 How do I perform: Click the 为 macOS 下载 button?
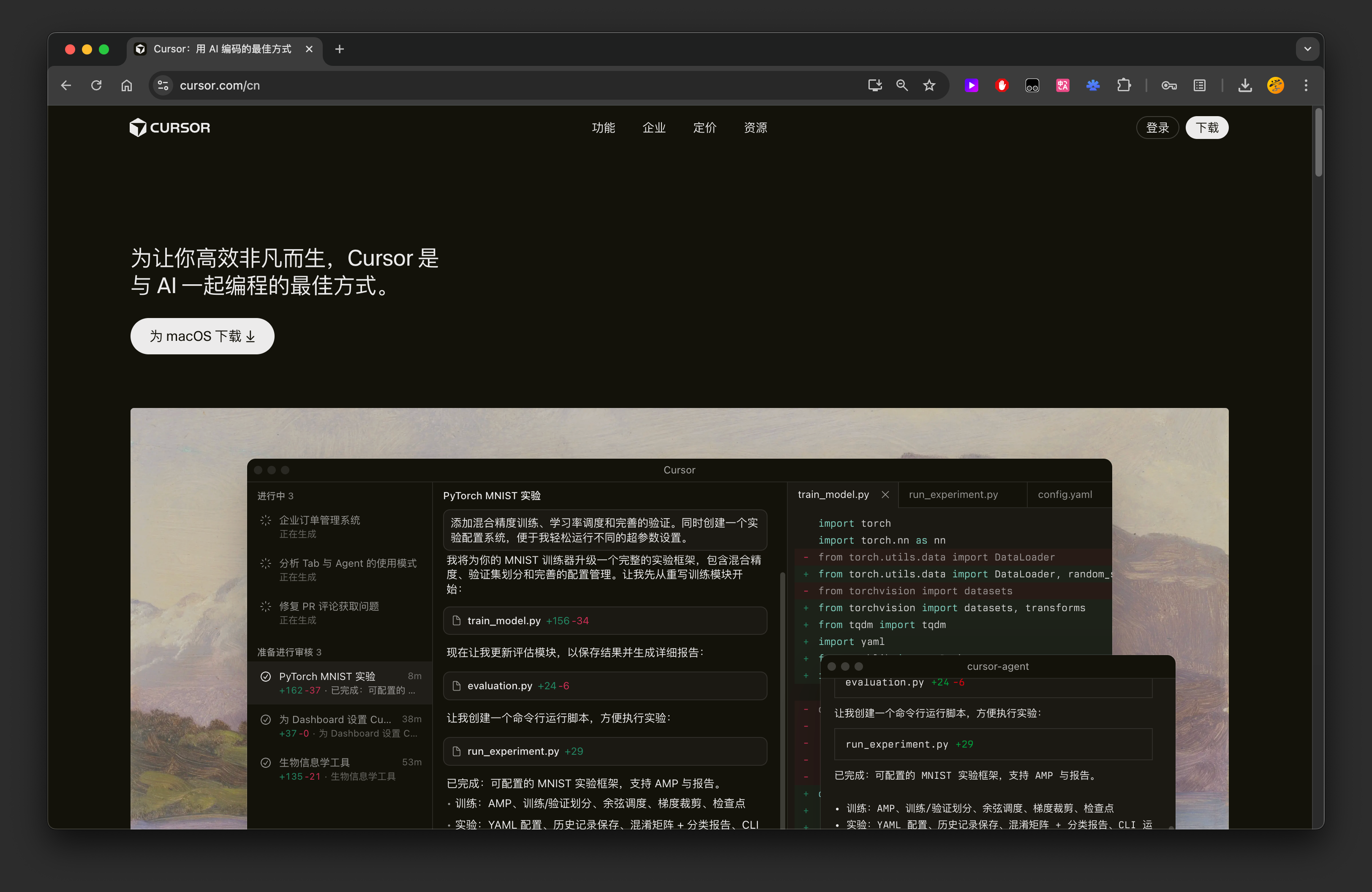point(202,336)
